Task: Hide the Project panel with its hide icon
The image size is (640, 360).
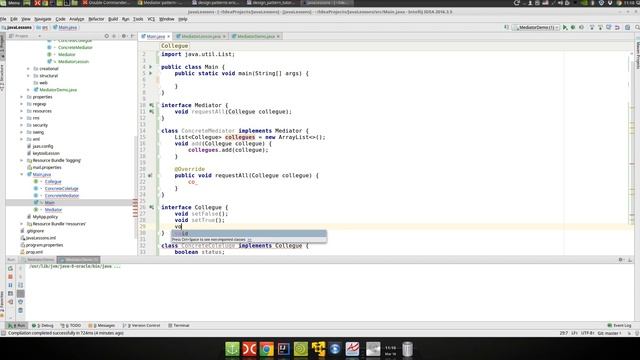Action: tap(133, 36)
